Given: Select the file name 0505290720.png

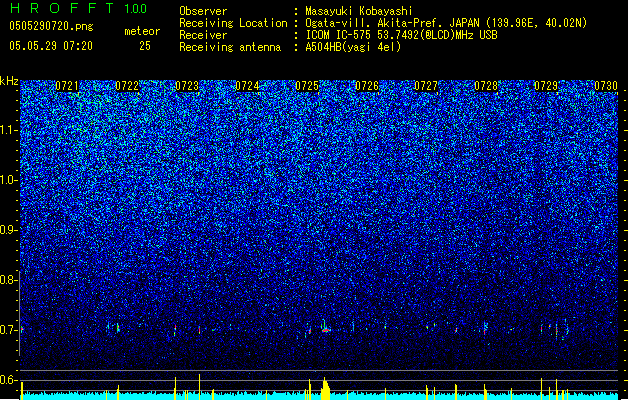Looking at the screenshot, I should point(51,27).
